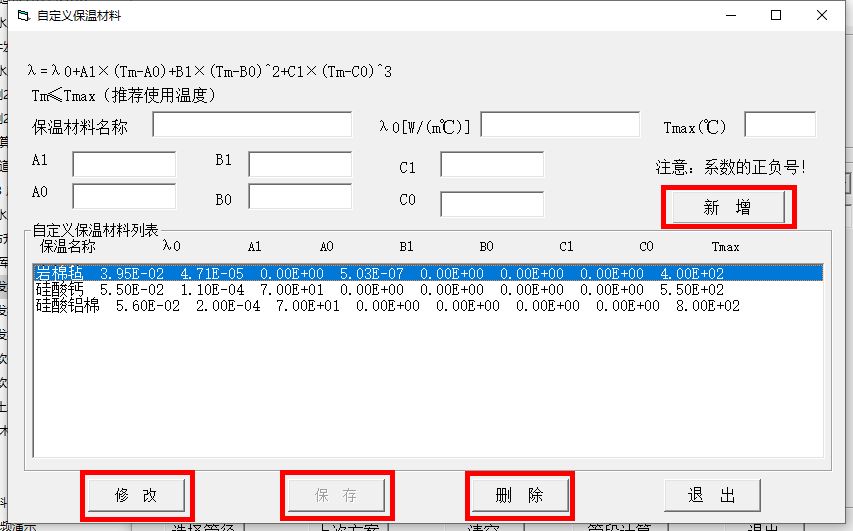853x531 pixels.
Task: Click the grayed 保存 (Save) button
Action: click(336, 495)
